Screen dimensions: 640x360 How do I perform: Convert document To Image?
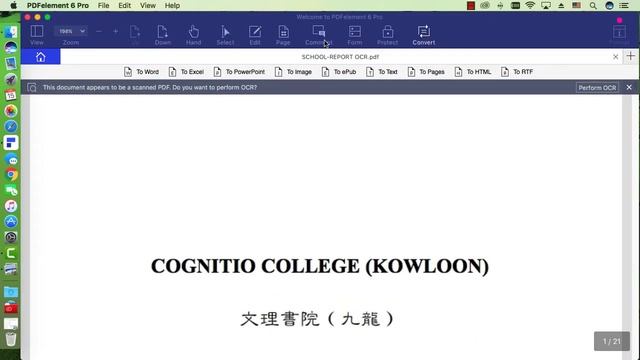(293, 72)
